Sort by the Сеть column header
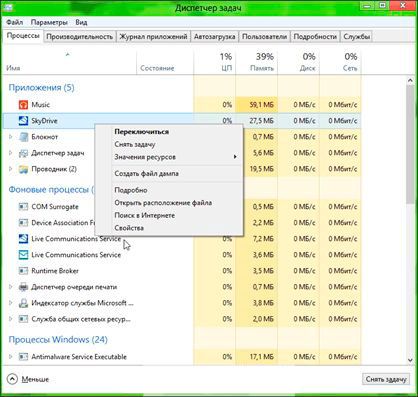The image size is (418, 397). click(x=340, y=63)
